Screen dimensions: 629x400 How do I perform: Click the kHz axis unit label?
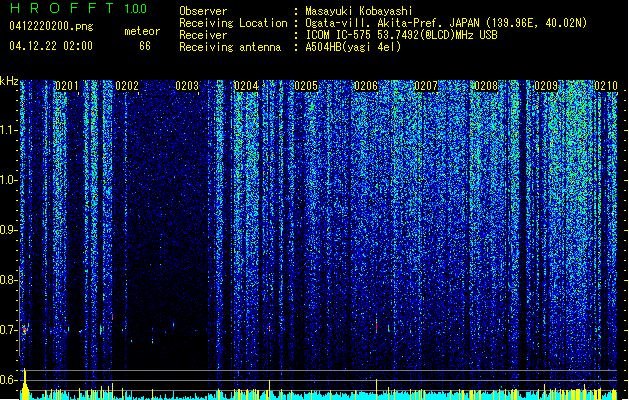(9, 81)
